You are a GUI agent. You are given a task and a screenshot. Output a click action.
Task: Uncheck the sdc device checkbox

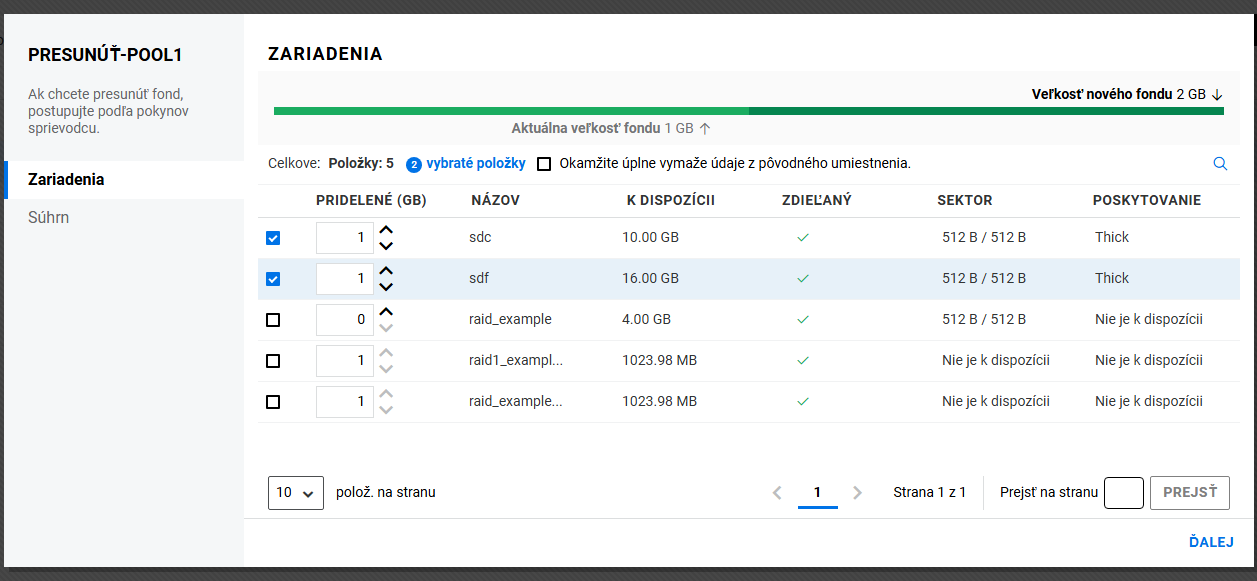273,238
